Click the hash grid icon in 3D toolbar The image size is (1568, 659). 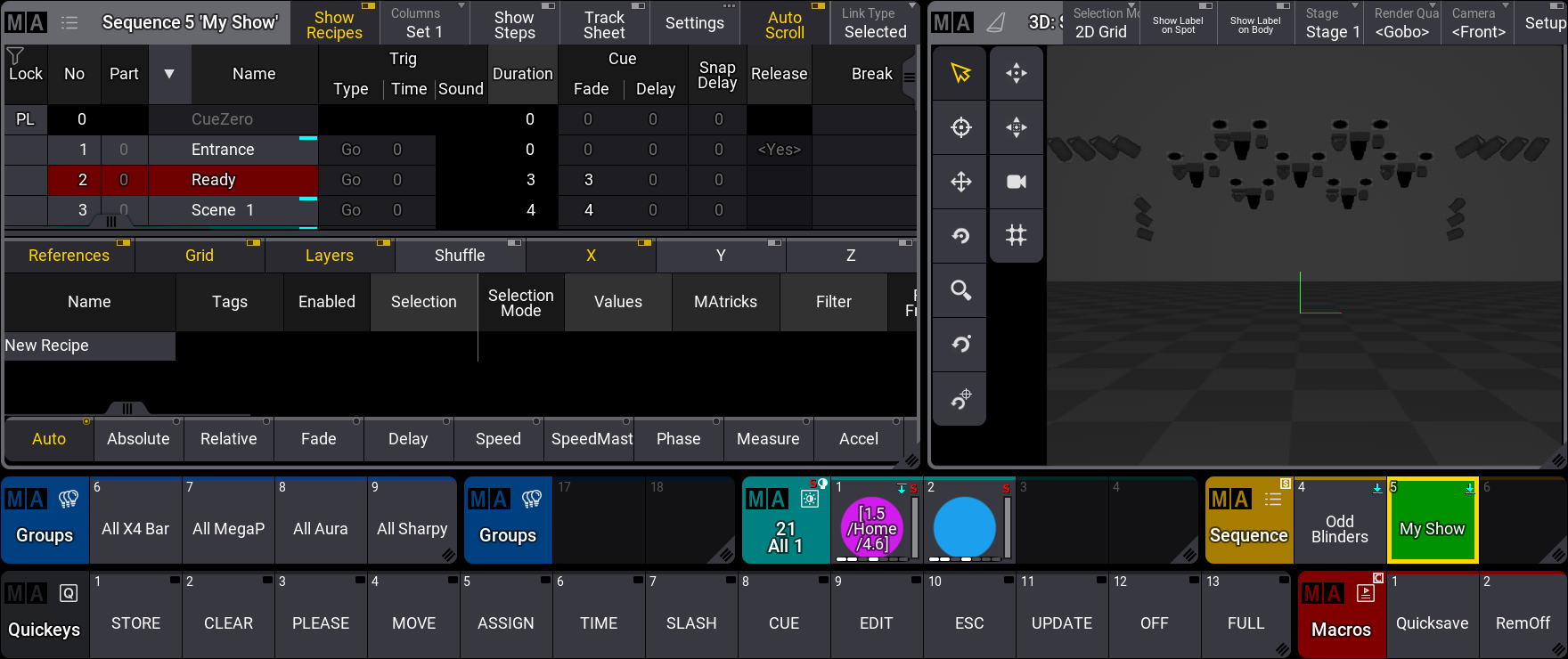pyautogui.click(x=1016, y=236)
